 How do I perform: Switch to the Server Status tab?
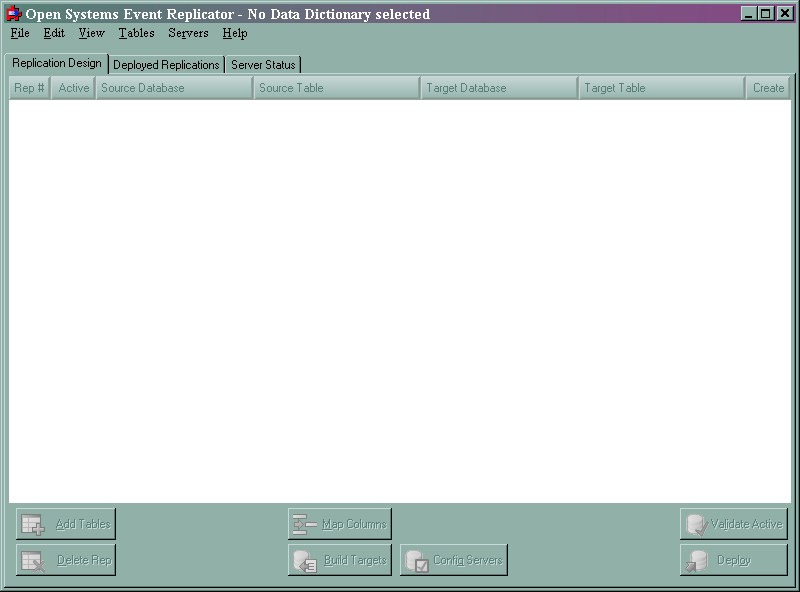coord(263,64)
